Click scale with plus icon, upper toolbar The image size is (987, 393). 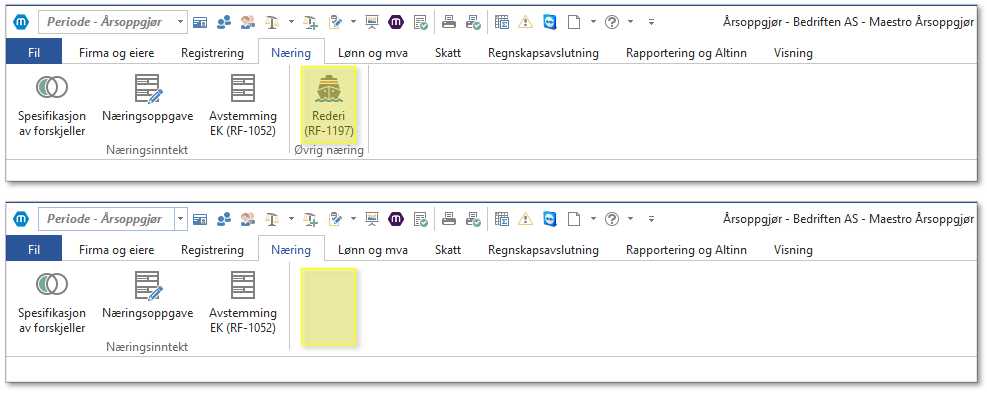tap(310, 23)
